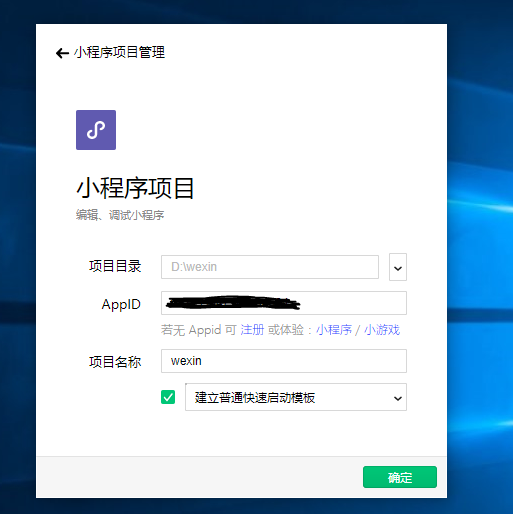Open the 项目目录 directory dropdown arrow
Image resolution: width=513 pixels, height=514 pixels.
pos(398,267)
